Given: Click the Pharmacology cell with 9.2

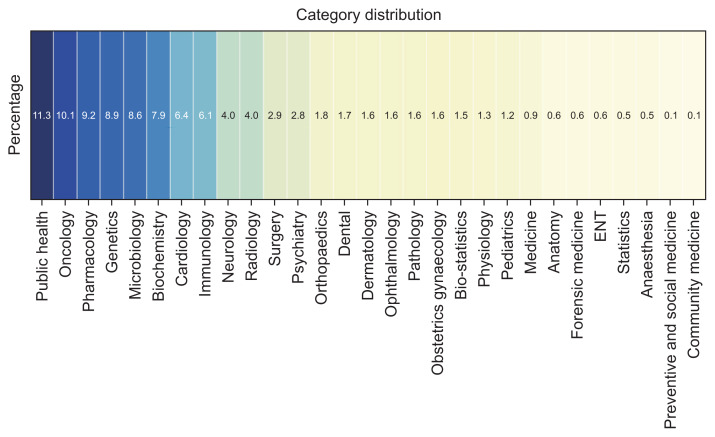Looking at the screenshot, I should pyautogui.click(x=88, y=116).
